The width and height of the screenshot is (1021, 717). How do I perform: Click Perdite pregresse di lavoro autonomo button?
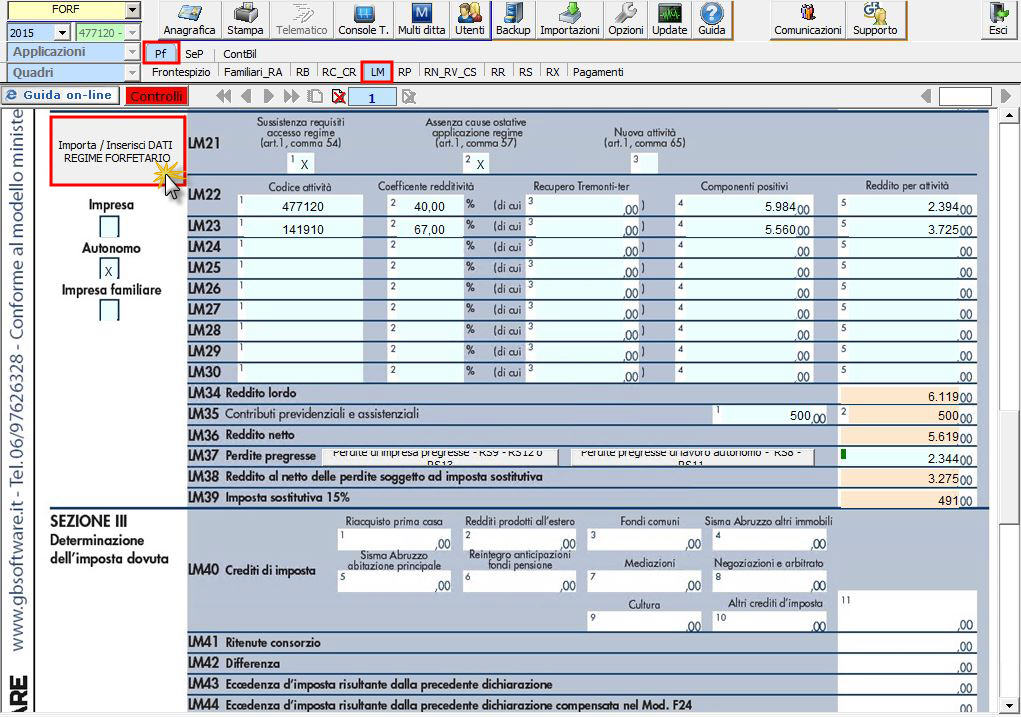692,457
